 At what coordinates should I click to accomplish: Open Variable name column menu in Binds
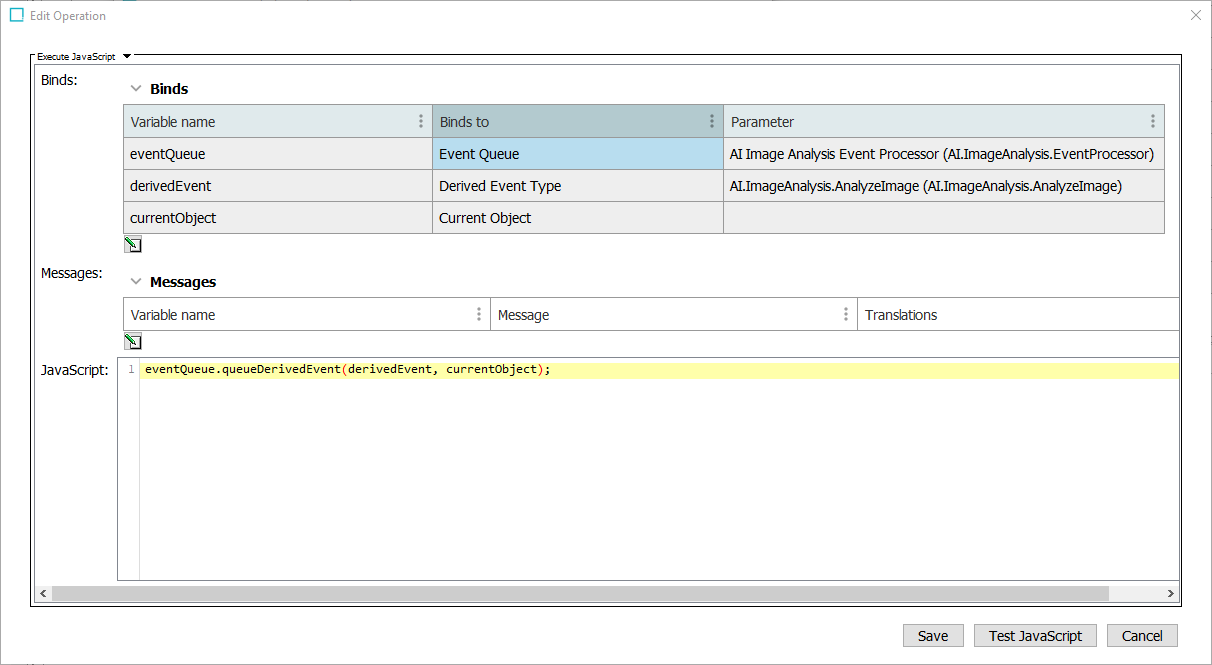point(420,122)
